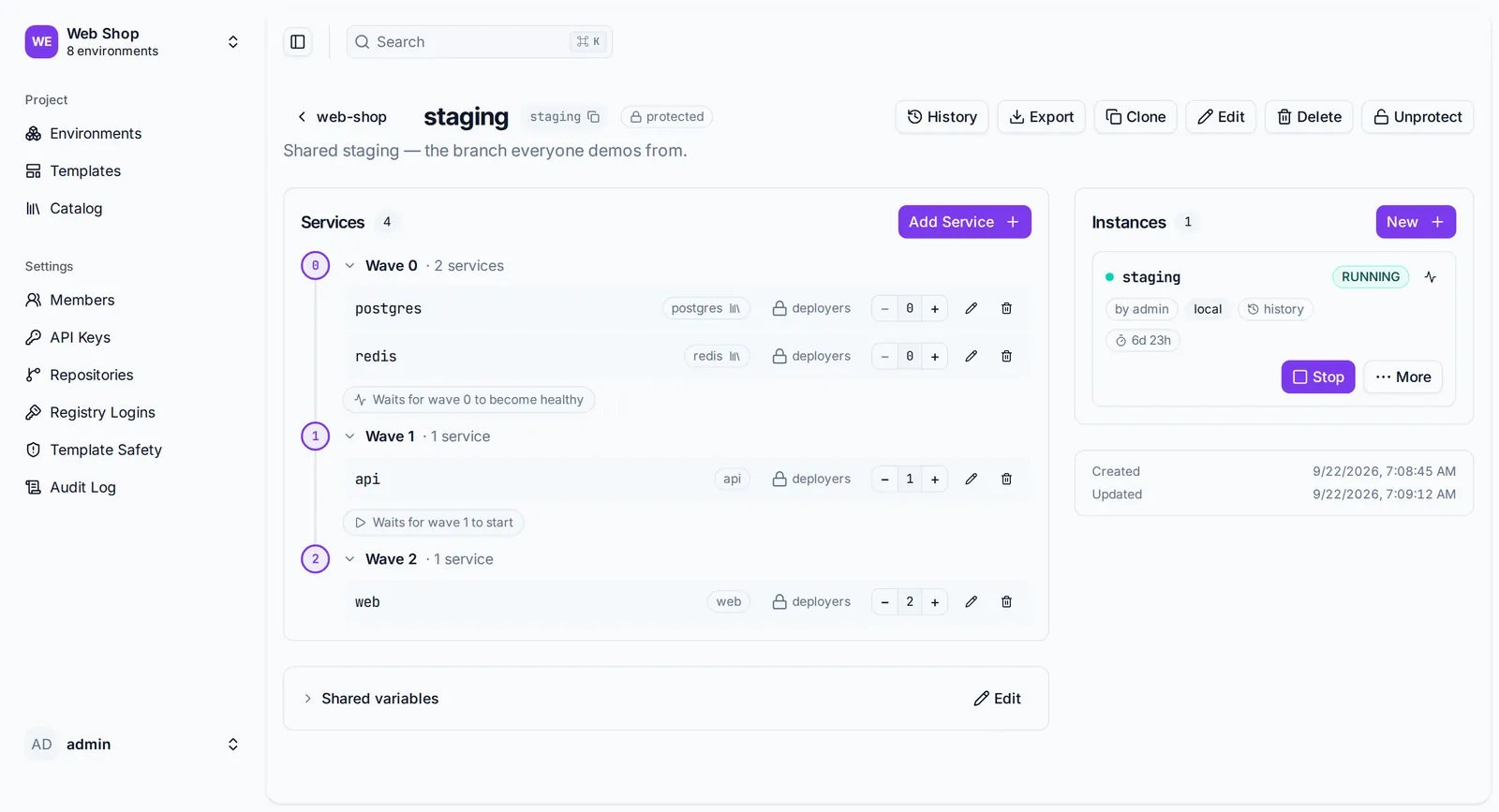Edit the Shared variables
Image resolution: width=1499 pixels, height=812 pixels.
pos(997,699)
